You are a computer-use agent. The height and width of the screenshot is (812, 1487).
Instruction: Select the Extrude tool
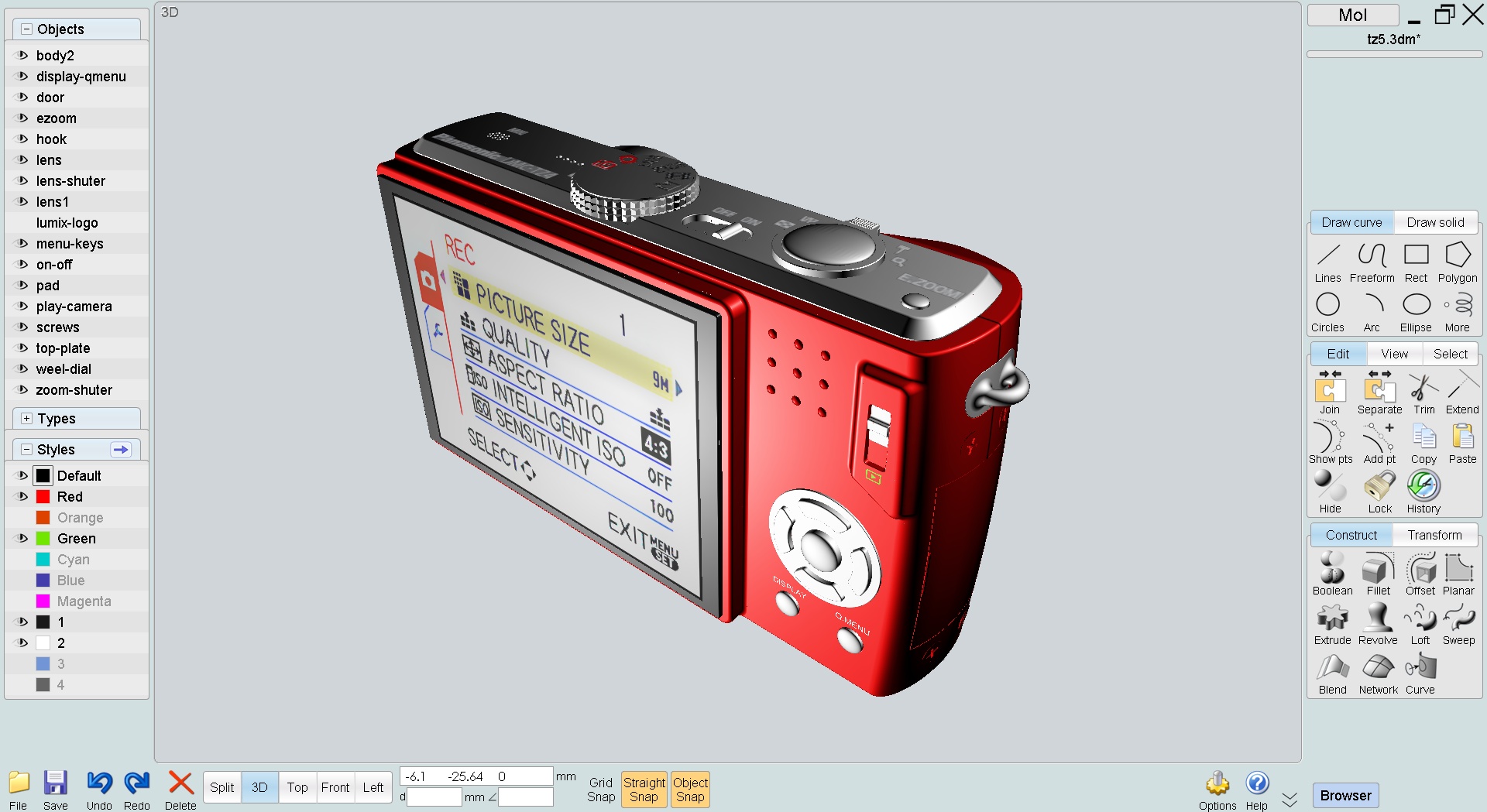(x=1332, y=623)
